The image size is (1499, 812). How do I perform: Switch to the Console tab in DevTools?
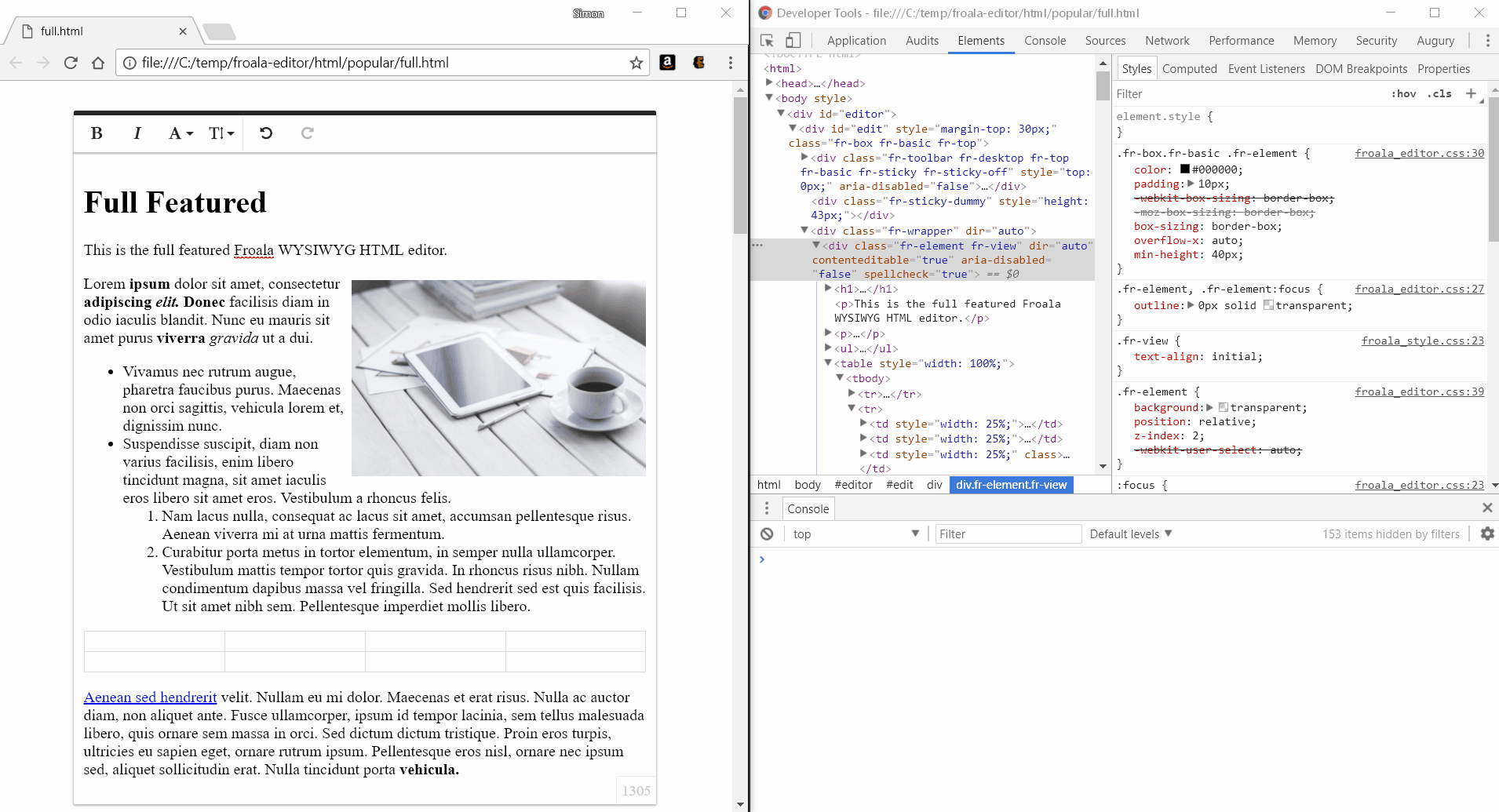coord(1045,41)
